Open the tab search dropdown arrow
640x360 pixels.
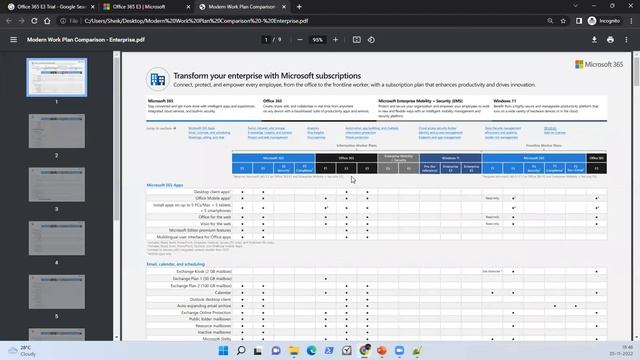[x=576, y=6]
